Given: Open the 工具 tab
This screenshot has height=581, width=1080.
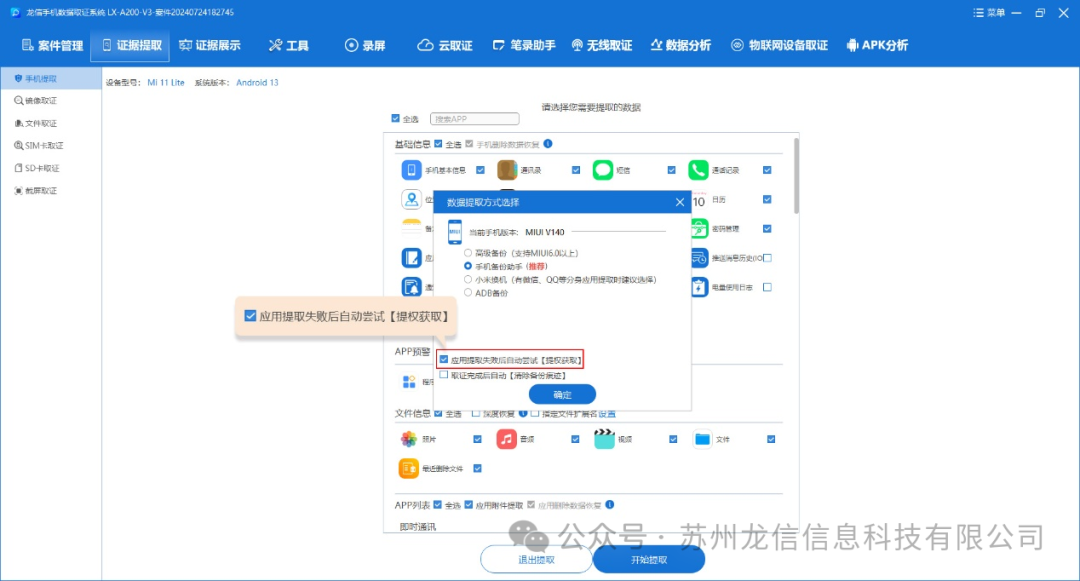Looking at the screenshot, I should [289, 45].
